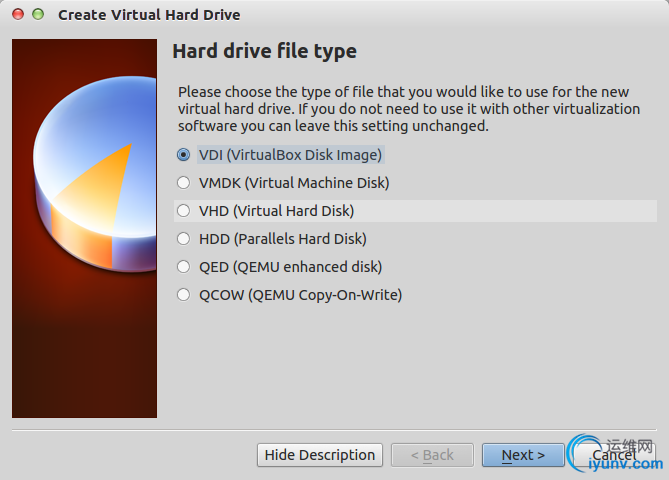Click the 'Hard drive file type' heading
The image size is (669, 480).
(x=264, y=51)
